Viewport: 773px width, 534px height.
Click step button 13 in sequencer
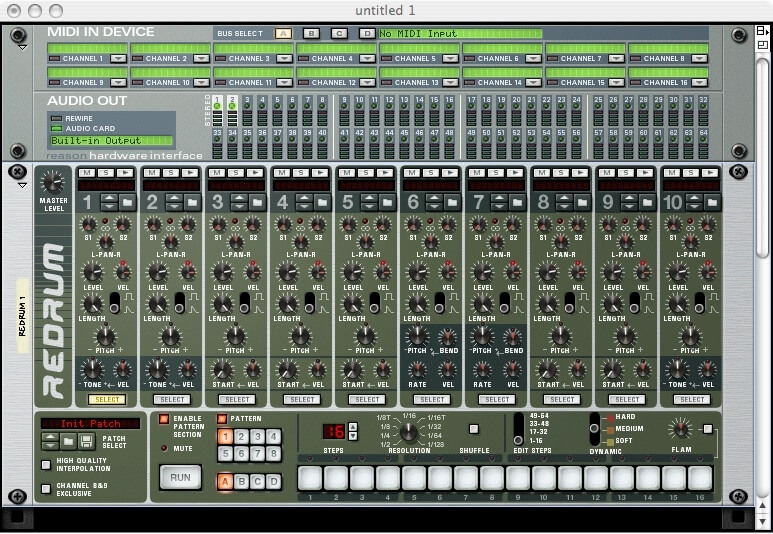(622, 478)
